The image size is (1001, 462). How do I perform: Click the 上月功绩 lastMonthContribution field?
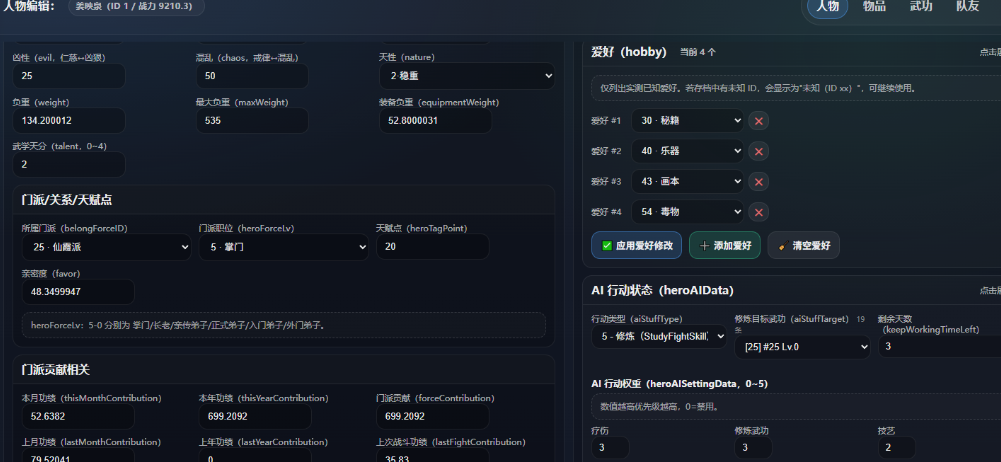(78, 454)
